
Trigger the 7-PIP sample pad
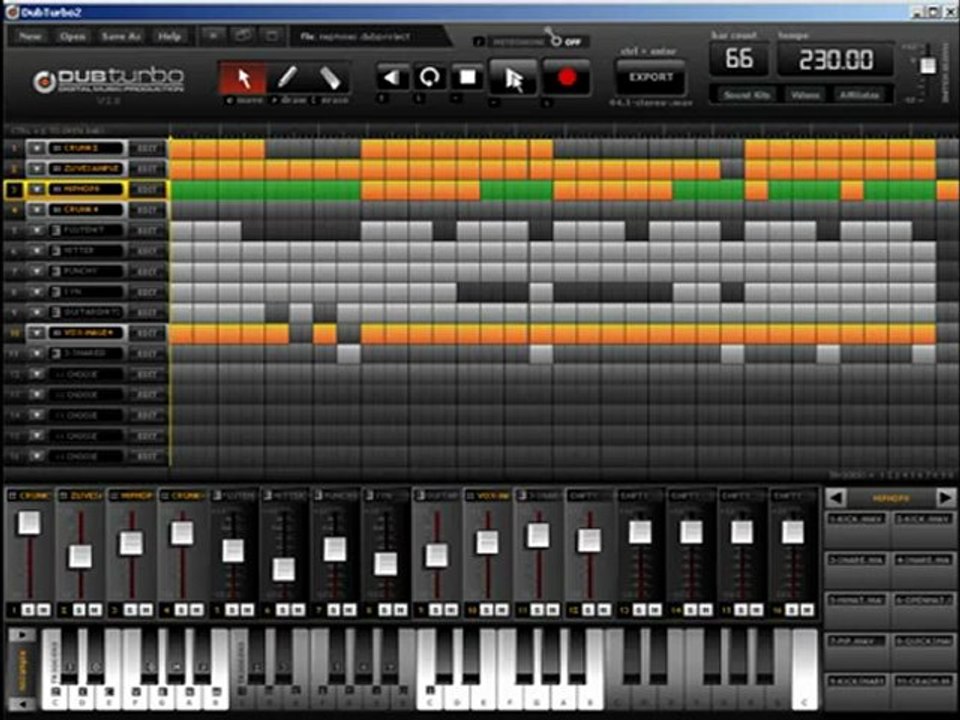(x=857, y=650)
